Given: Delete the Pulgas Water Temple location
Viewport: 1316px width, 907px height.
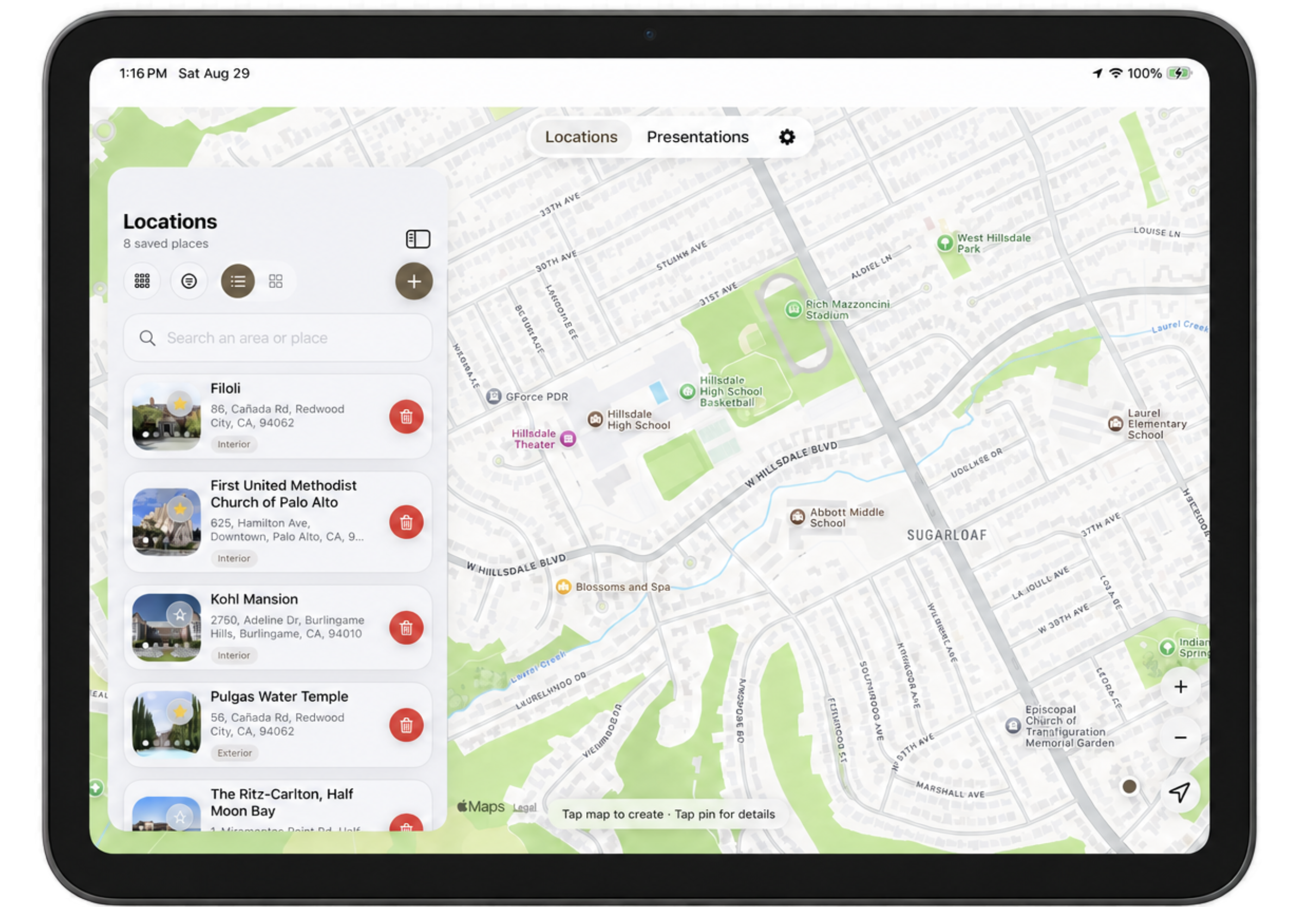Looking at the screenshot, I should click(406, 725).
